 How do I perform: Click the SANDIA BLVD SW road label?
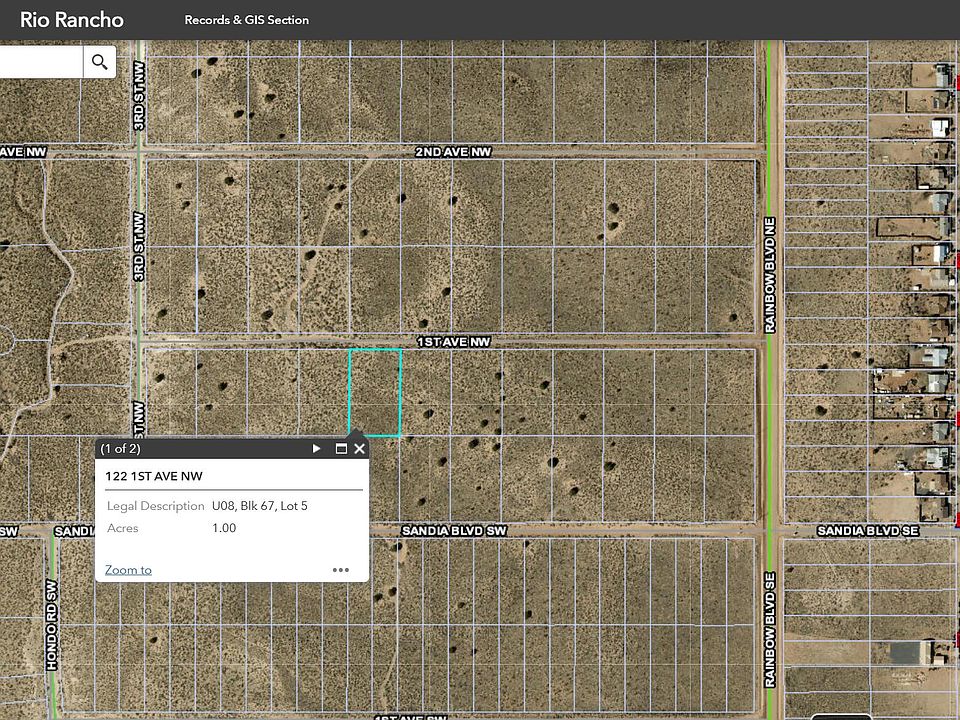[454, 531]
